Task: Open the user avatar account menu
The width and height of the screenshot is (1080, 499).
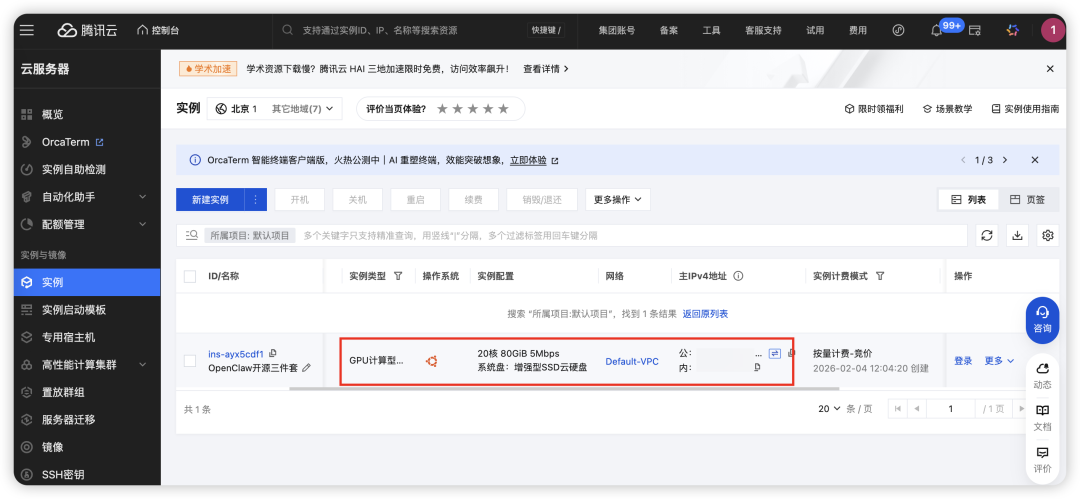Action: 1052,30
